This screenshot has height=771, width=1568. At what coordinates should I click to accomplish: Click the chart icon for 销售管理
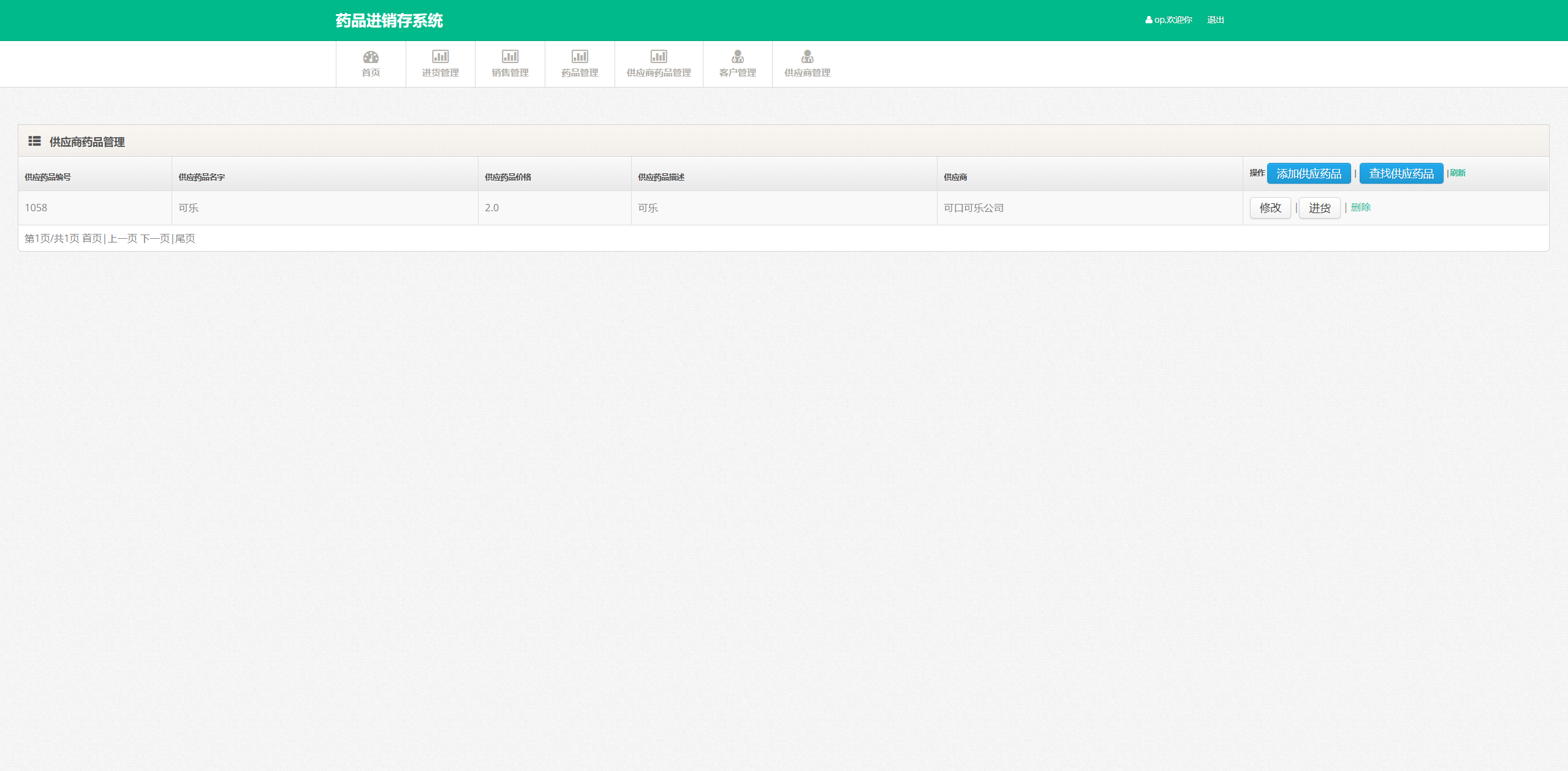(510, 56)
